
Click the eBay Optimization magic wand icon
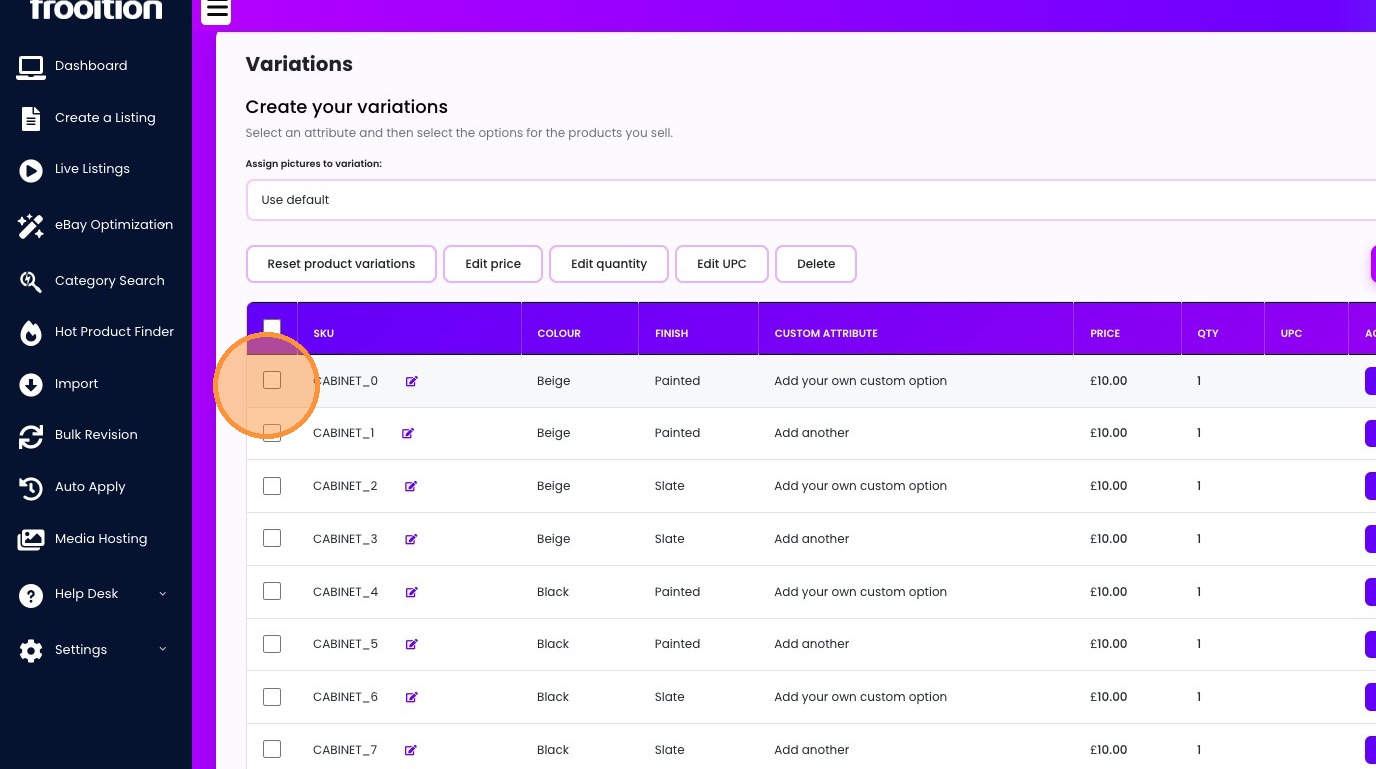tap(31, 226)
